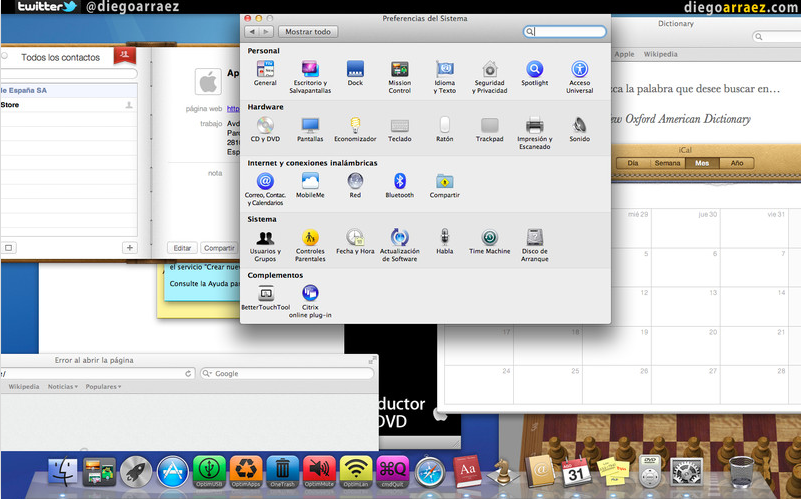Click Editar in Contacts window
The width and height of the screenshot is (801, 499).
click(182, 248)
